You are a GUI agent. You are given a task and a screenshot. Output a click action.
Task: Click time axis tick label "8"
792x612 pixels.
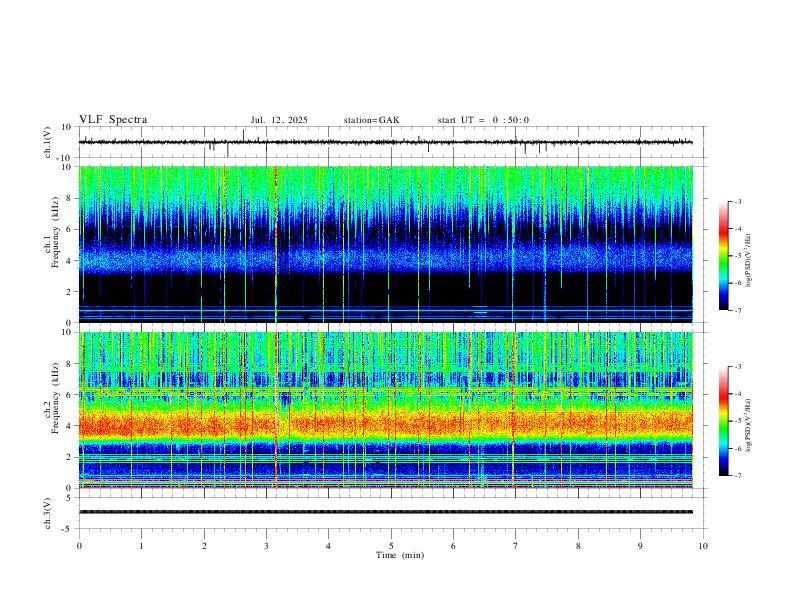point(578,546)
